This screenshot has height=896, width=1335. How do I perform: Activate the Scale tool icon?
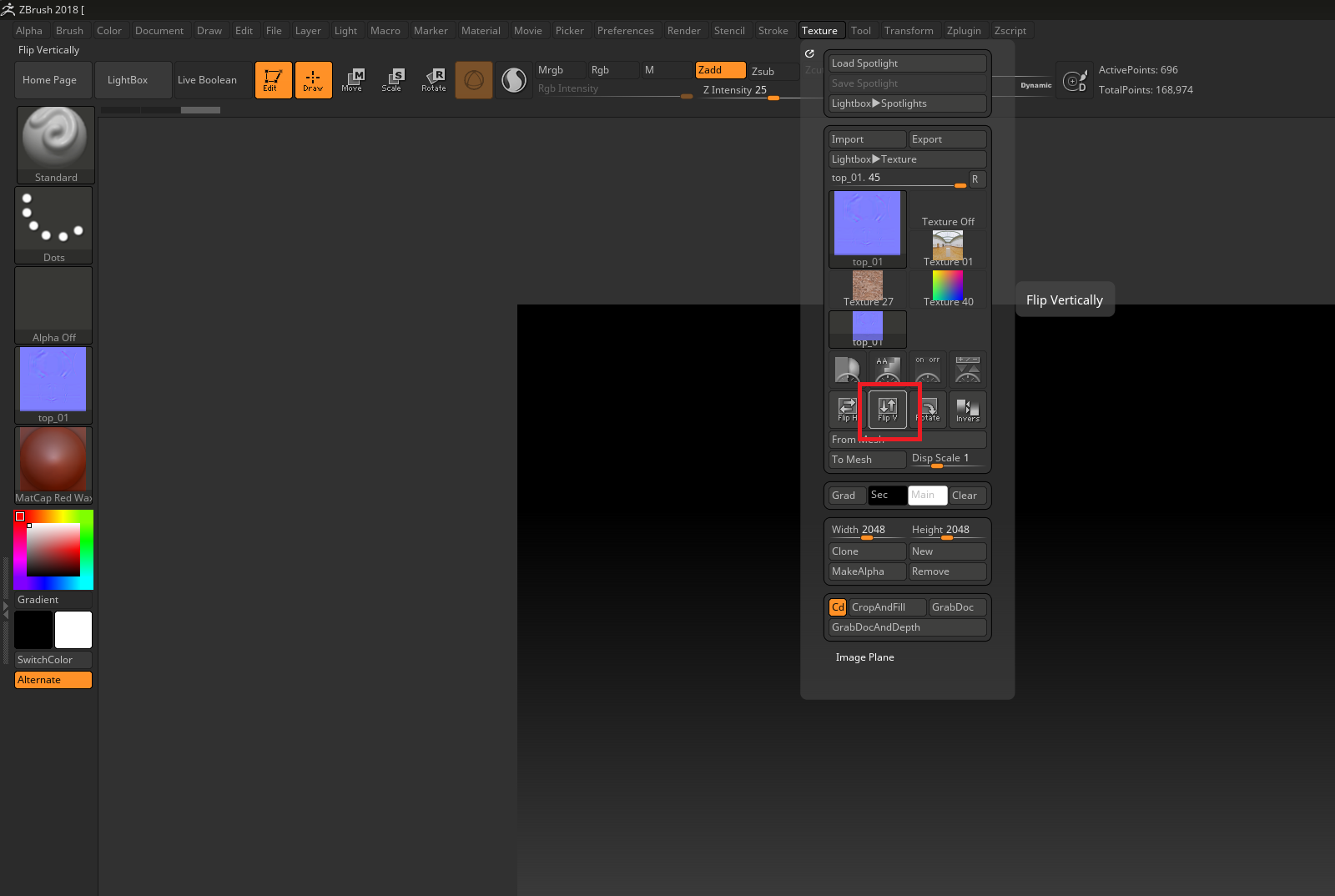[x=392, y=80]
